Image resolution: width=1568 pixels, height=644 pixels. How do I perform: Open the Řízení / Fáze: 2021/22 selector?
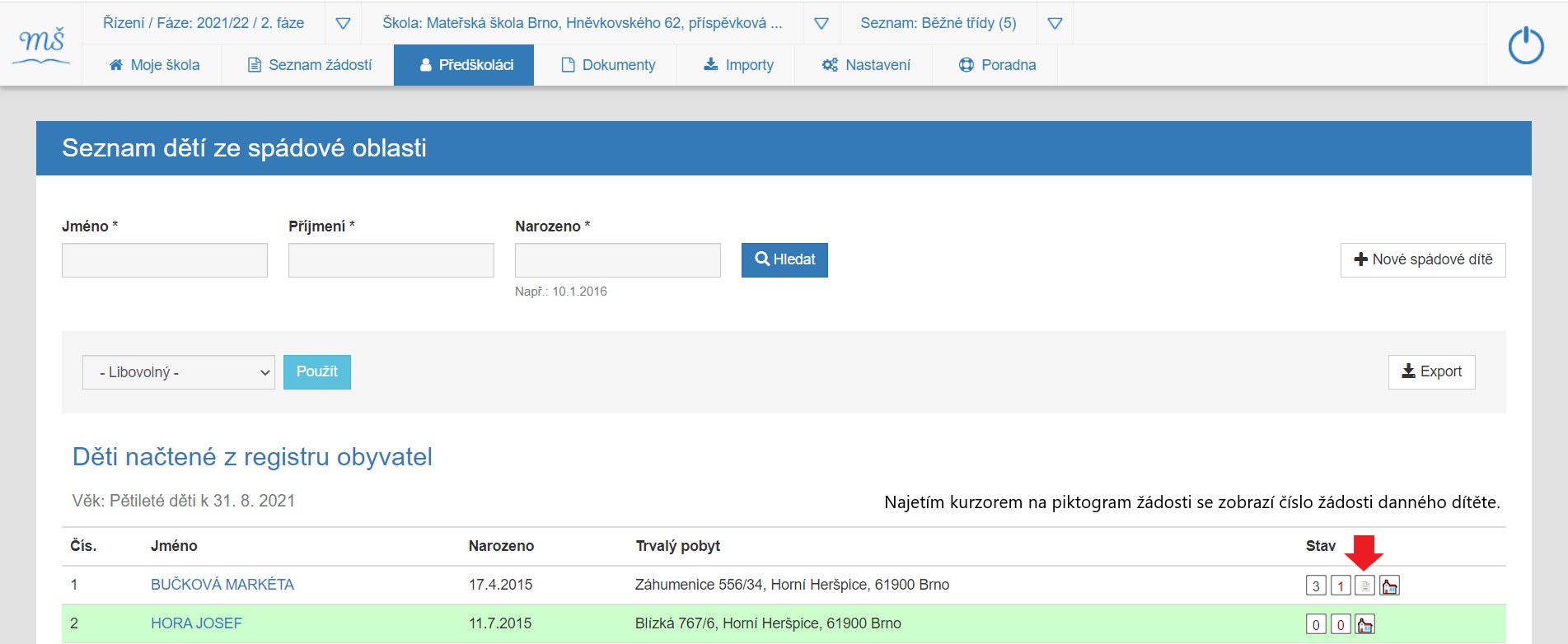coord(204,23)
